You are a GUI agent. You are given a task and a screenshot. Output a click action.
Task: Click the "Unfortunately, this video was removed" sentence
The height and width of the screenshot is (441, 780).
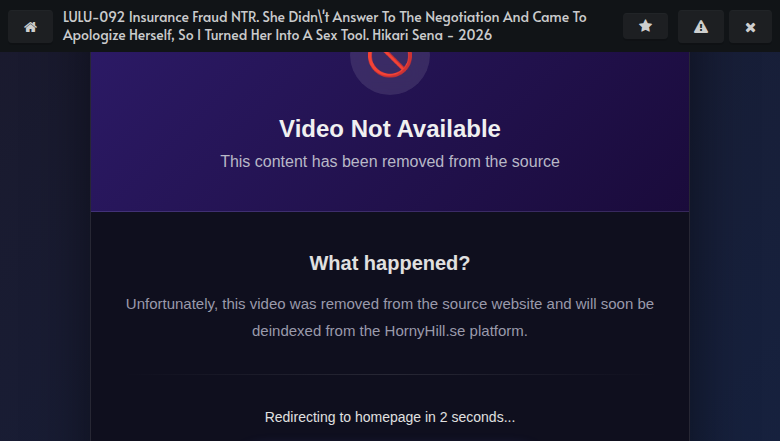click(x=390, y=317)
